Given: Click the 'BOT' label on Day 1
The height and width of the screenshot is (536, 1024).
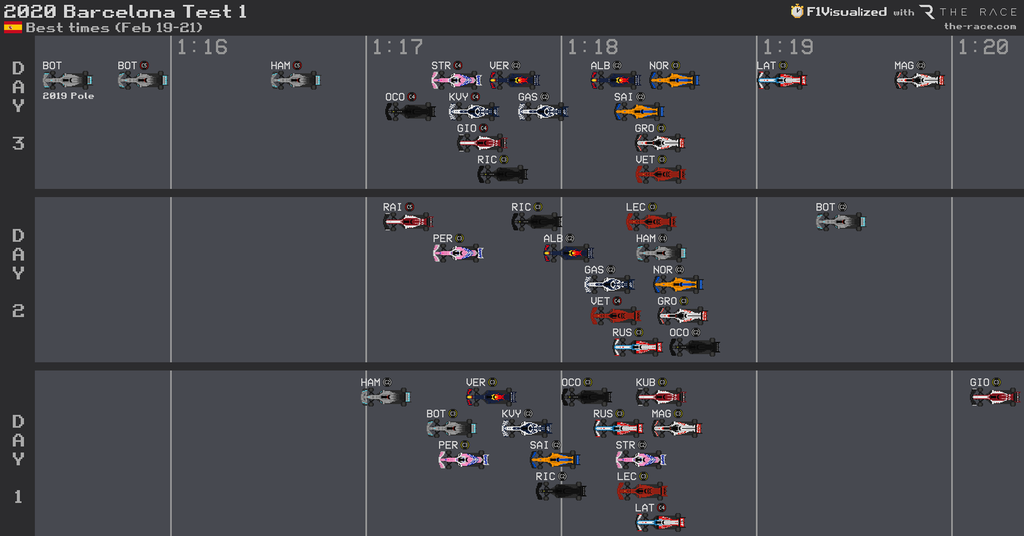Looking at the screenshot, I should pyautogui.click(x=436, y=413).
